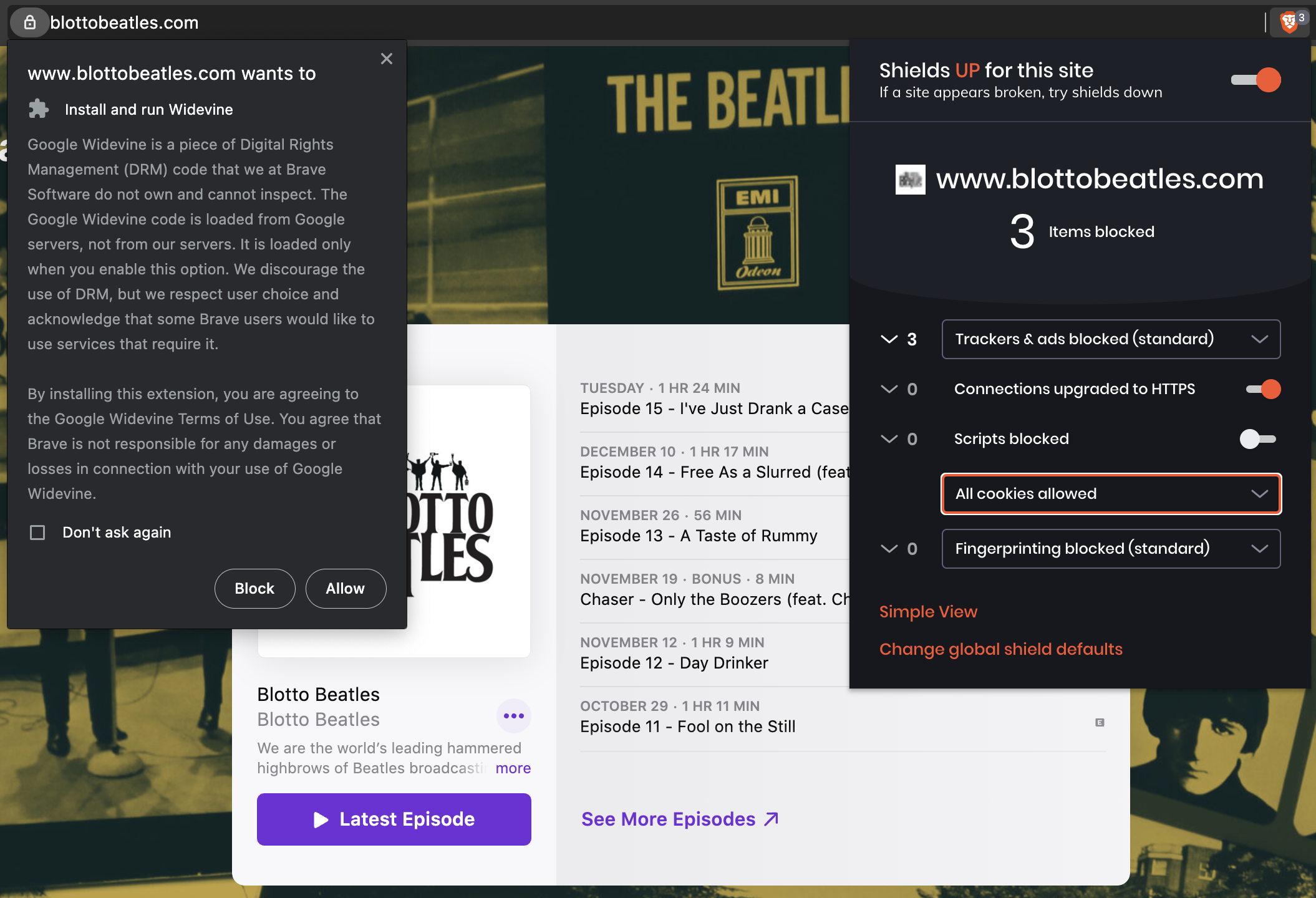This screenshot has height=898, width=1316.
Task: Open the All cookies allowed dropdown
Action: [x=1111, y=494]
